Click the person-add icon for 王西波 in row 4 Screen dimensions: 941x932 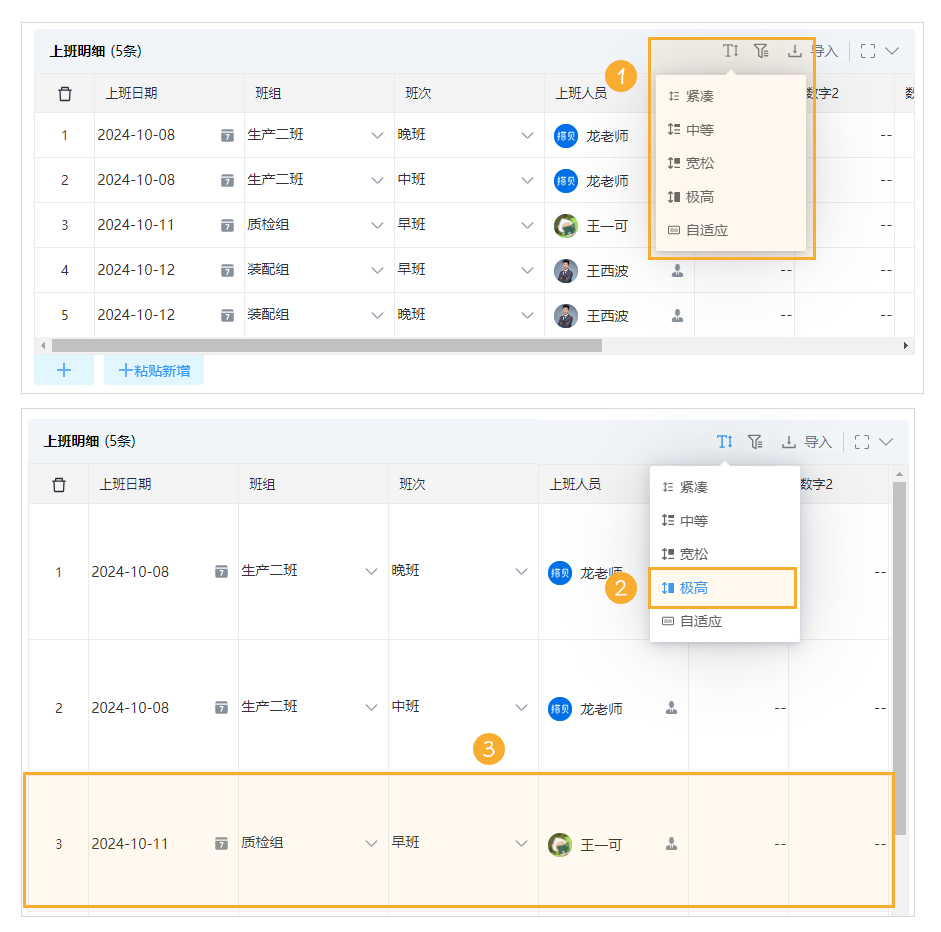point(676,270)
